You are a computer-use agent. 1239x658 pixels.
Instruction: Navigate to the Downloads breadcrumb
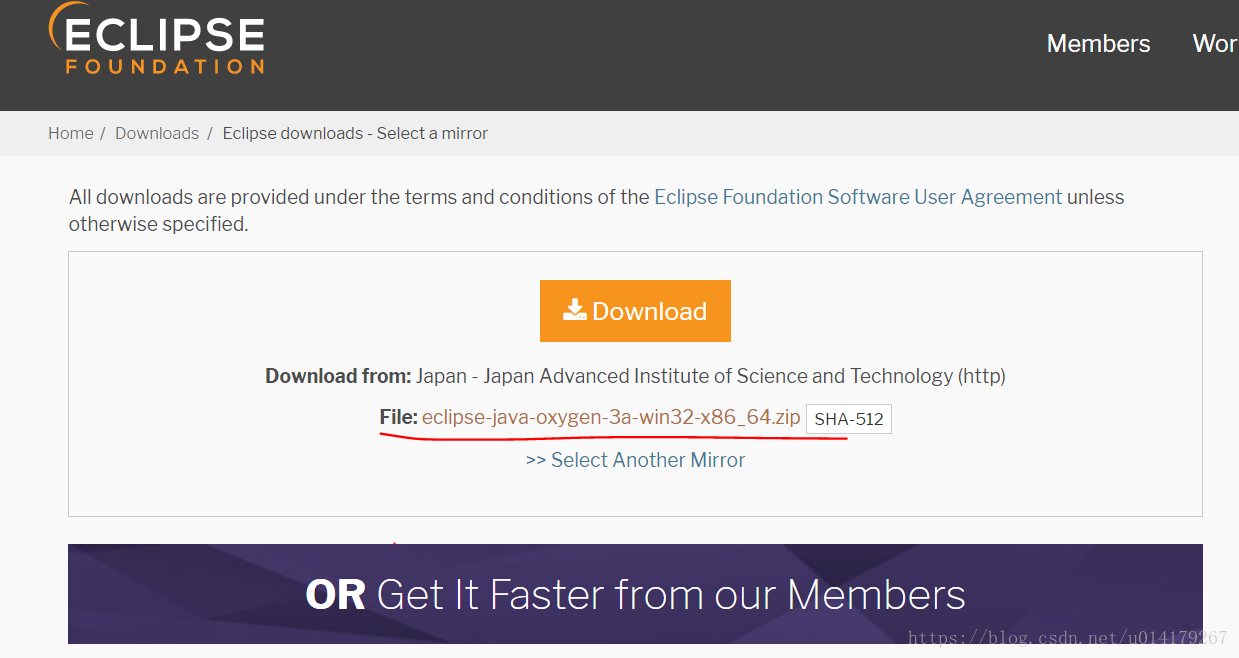[x=157, y=133]
